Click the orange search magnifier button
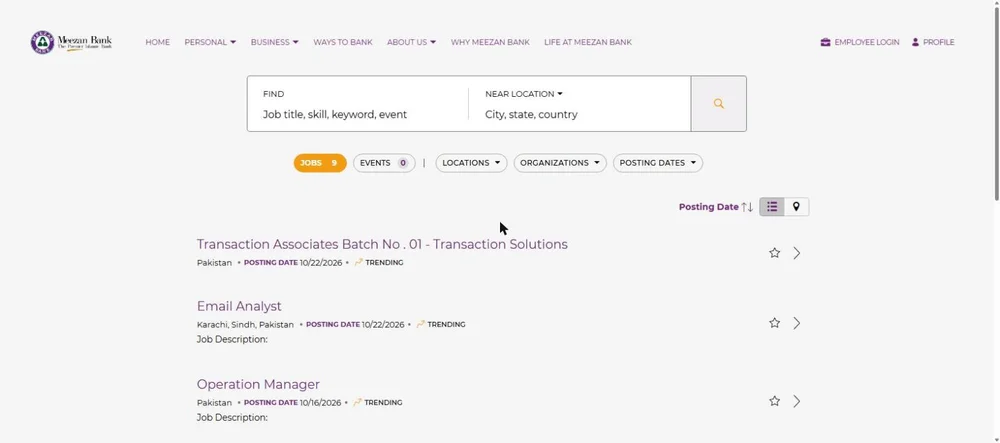The width and height of the screenshot is (1000, 443). point(719,104)
